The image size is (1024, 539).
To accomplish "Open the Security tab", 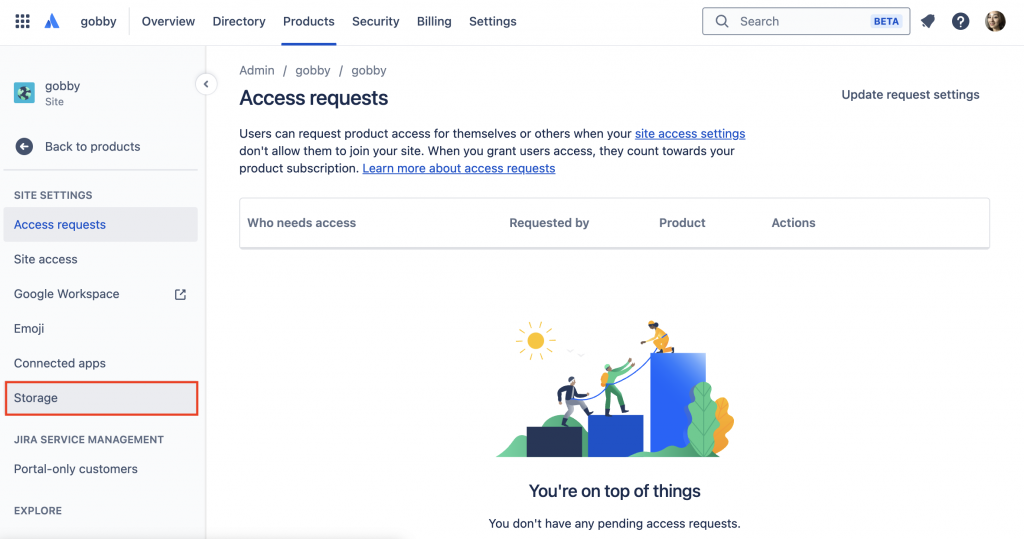I will point(375,21).
